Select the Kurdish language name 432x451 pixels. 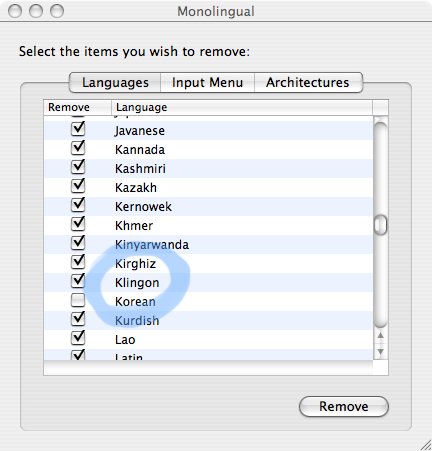tap(137, 321)
